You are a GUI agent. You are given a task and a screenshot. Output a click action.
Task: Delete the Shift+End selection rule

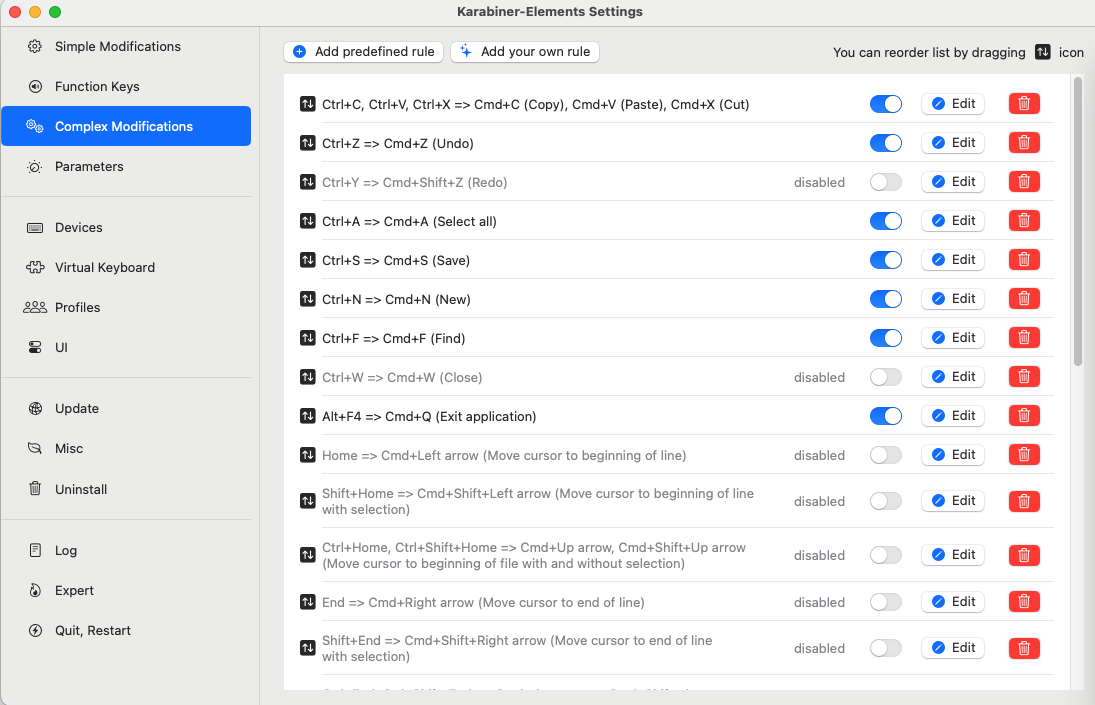point(1024,648)
